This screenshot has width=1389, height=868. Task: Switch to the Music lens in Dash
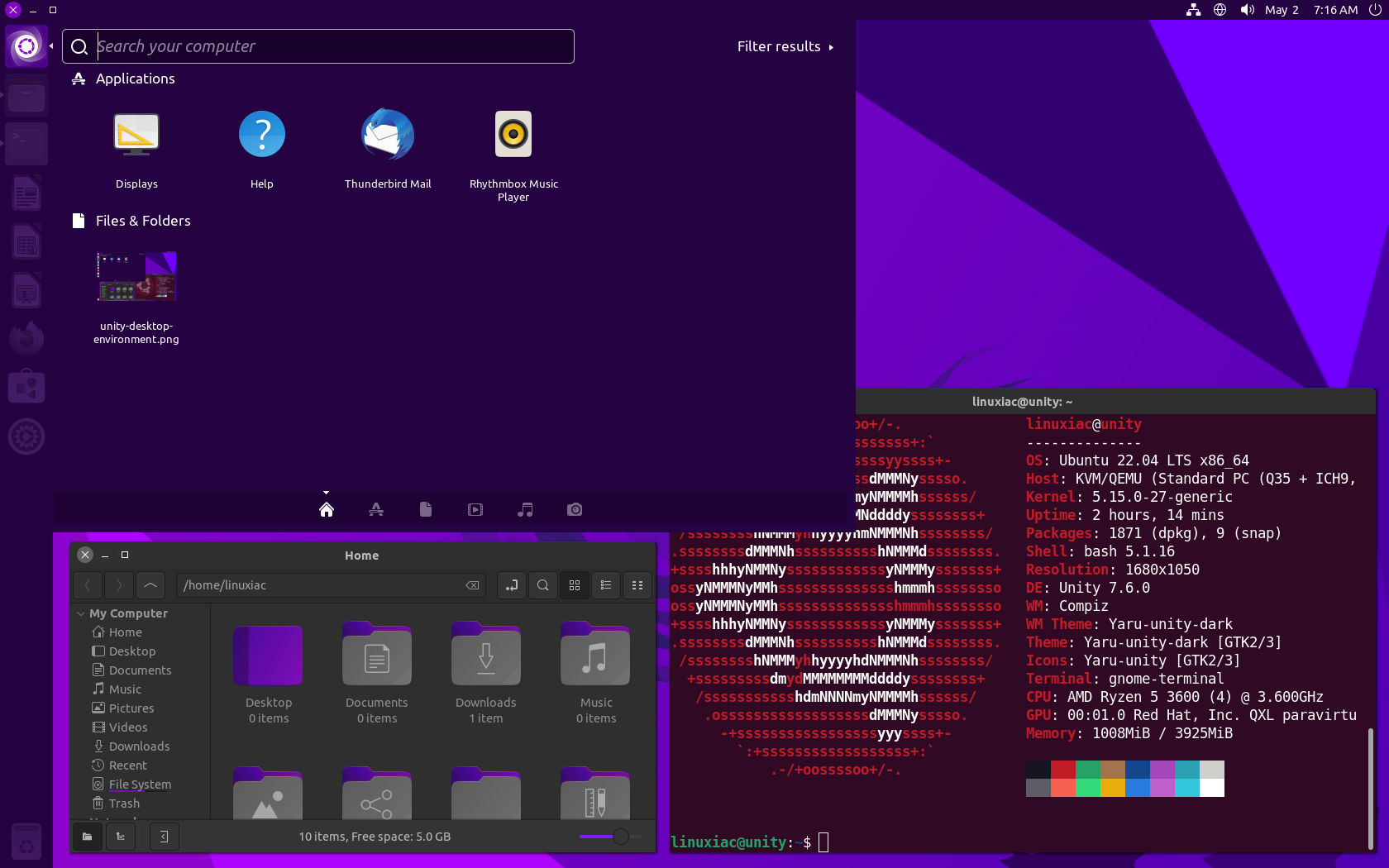(x=525, y=509)
